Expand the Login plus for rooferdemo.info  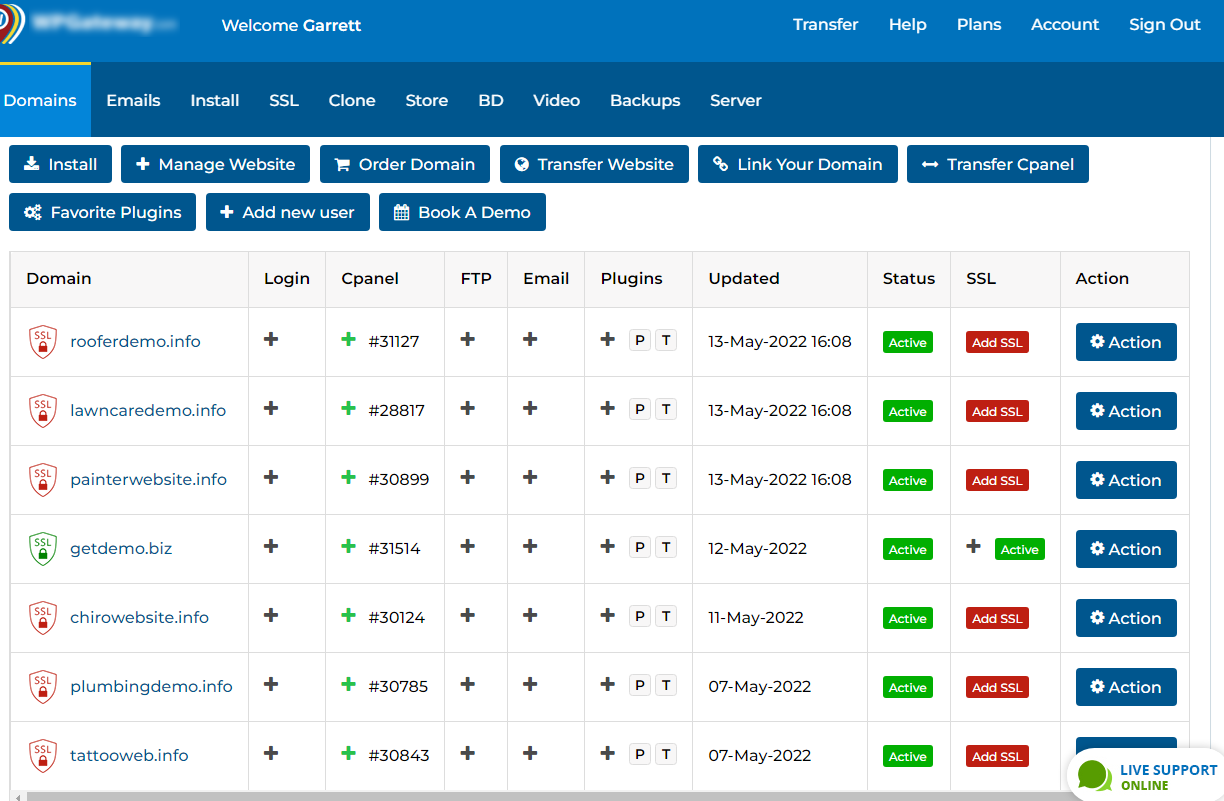(271, 340)
